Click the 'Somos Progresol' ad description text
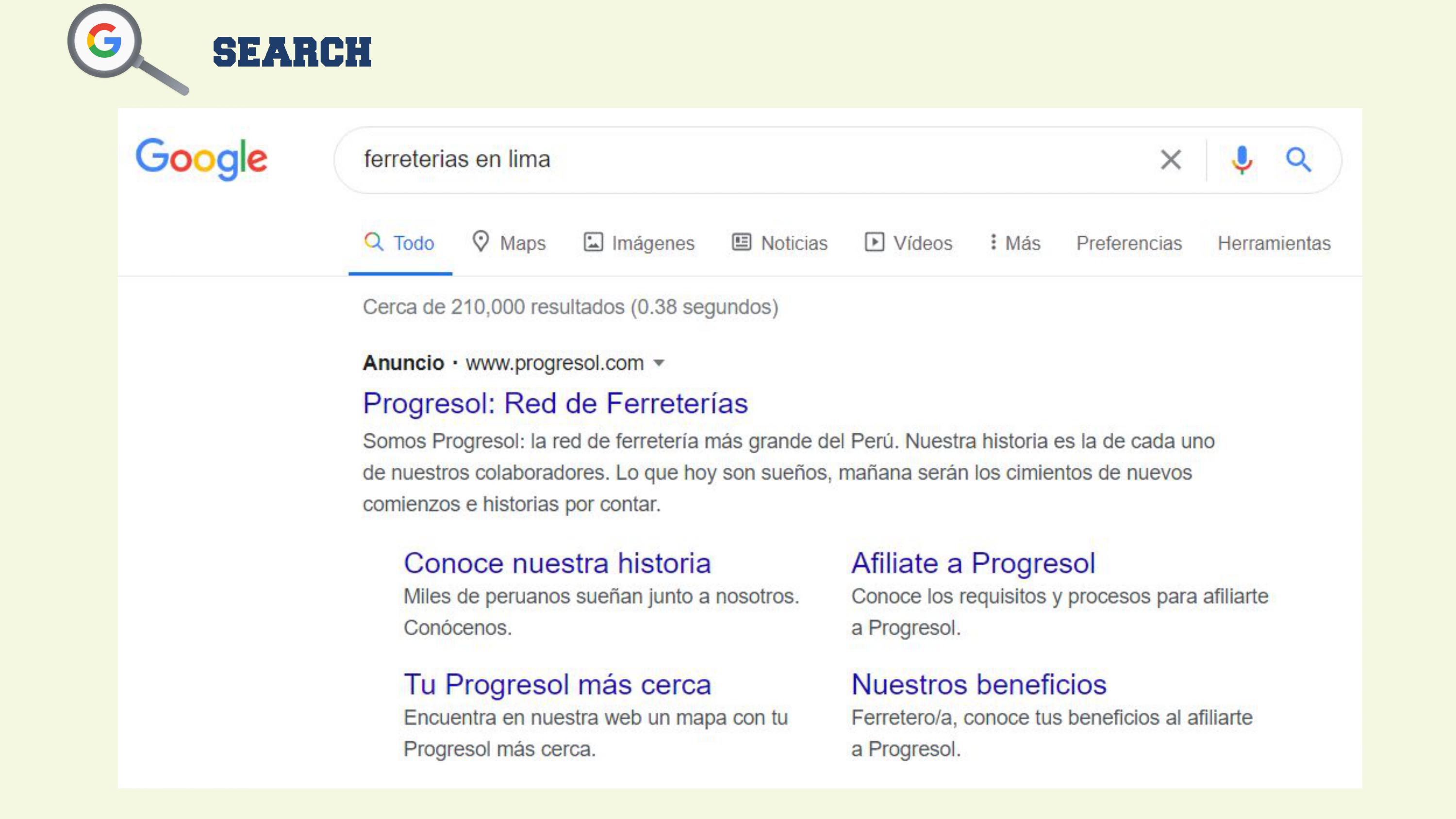Viewport: 1456px width, 819px height. 789,473
